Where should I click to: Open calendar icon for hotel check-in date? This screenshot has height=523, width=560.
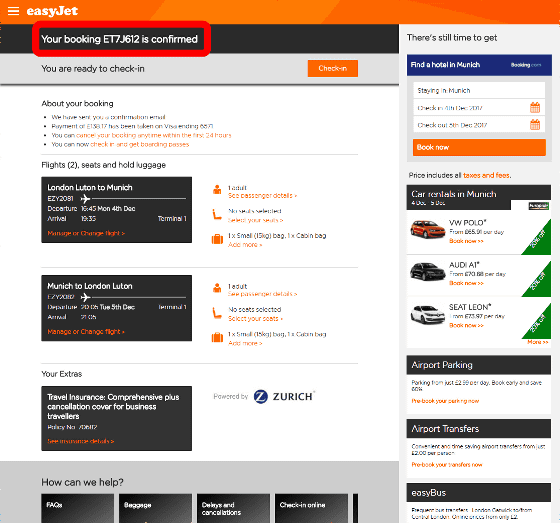(535, 107)
